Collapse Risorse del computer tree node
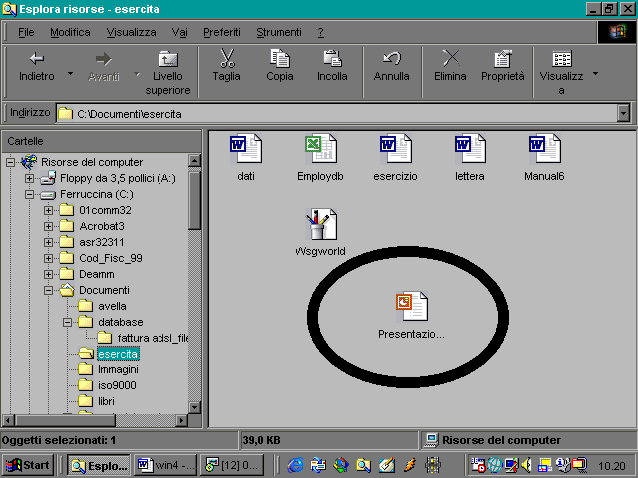 coord(10,163)
